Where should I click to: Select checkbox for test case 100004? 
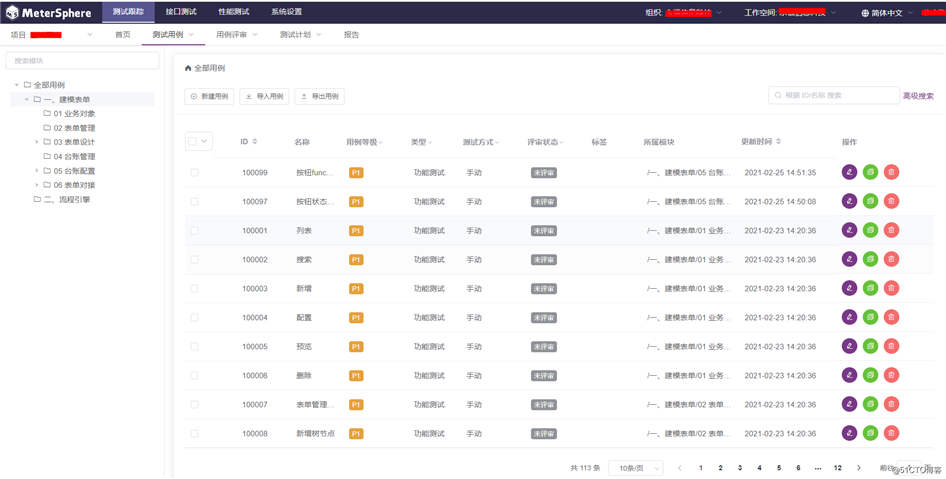click(194, 317)
